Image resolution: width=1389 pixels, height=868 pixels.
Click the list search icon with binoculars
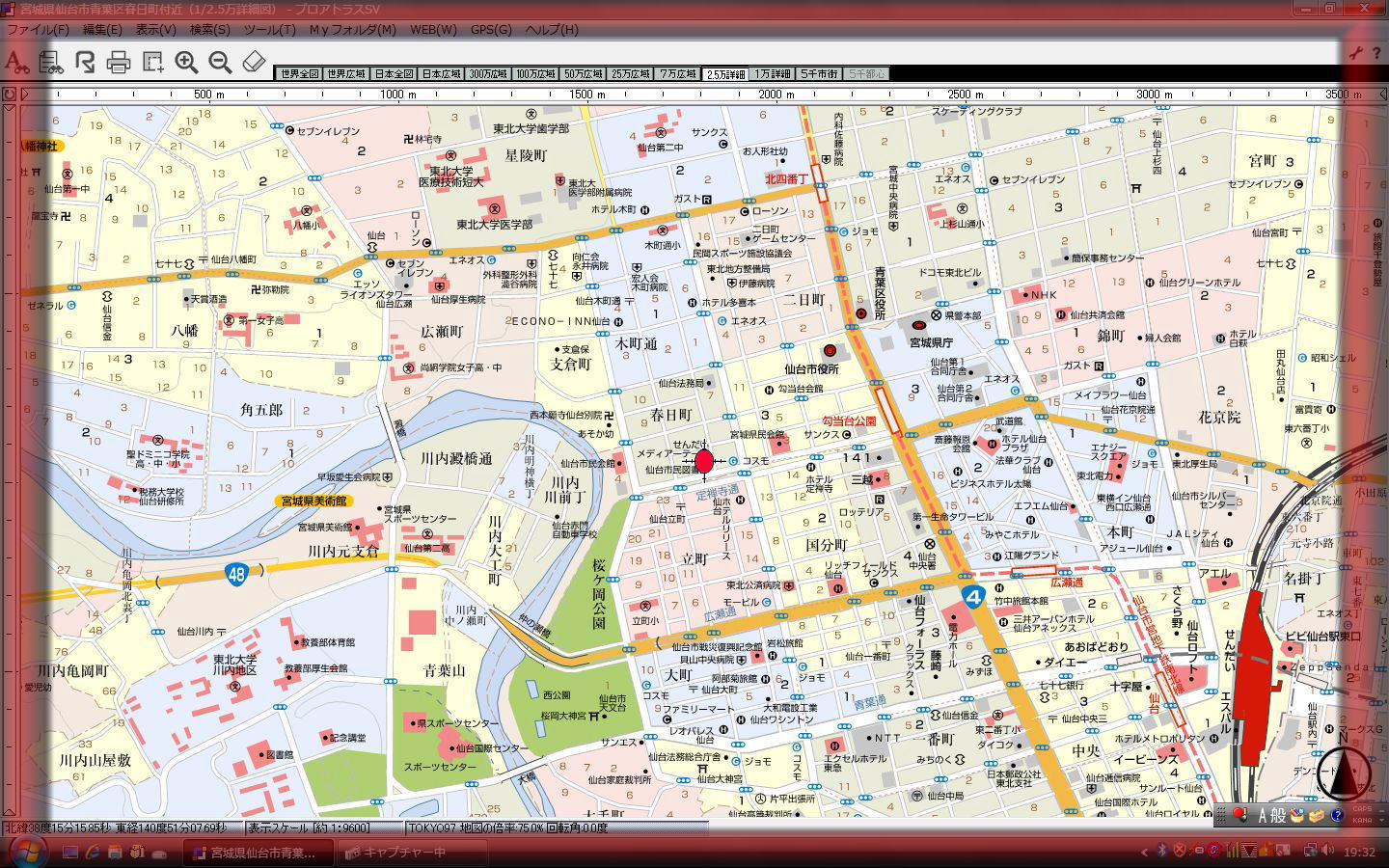50,63
